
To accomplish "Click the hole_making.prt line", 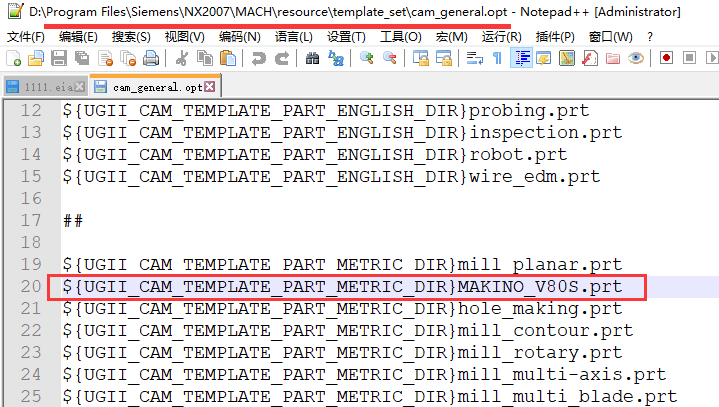I will tap(342, 308).
